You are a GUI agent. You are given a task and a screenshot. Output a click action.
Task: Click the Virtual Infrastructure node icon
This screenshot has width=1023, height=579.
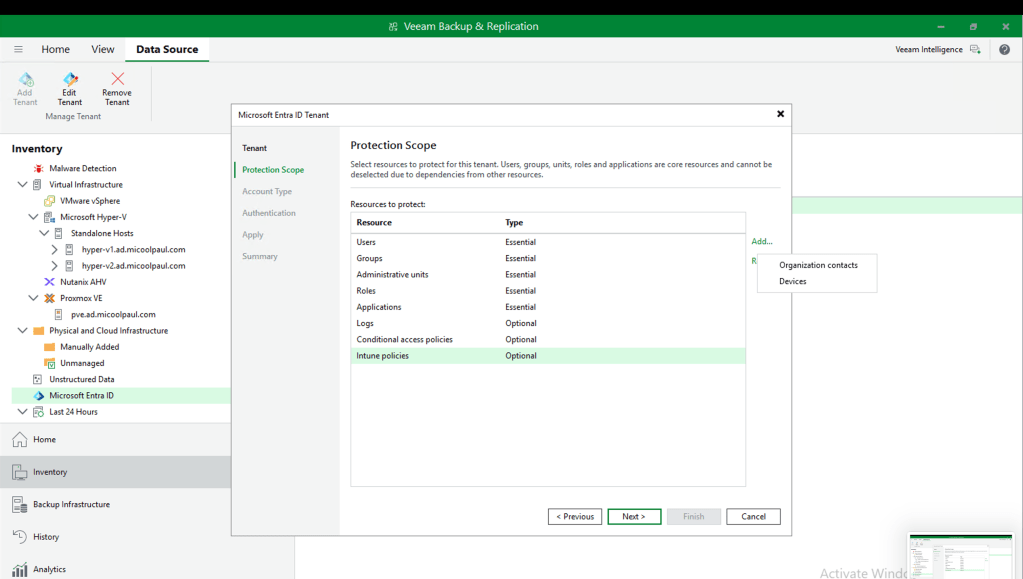click(x=37, y=185)
